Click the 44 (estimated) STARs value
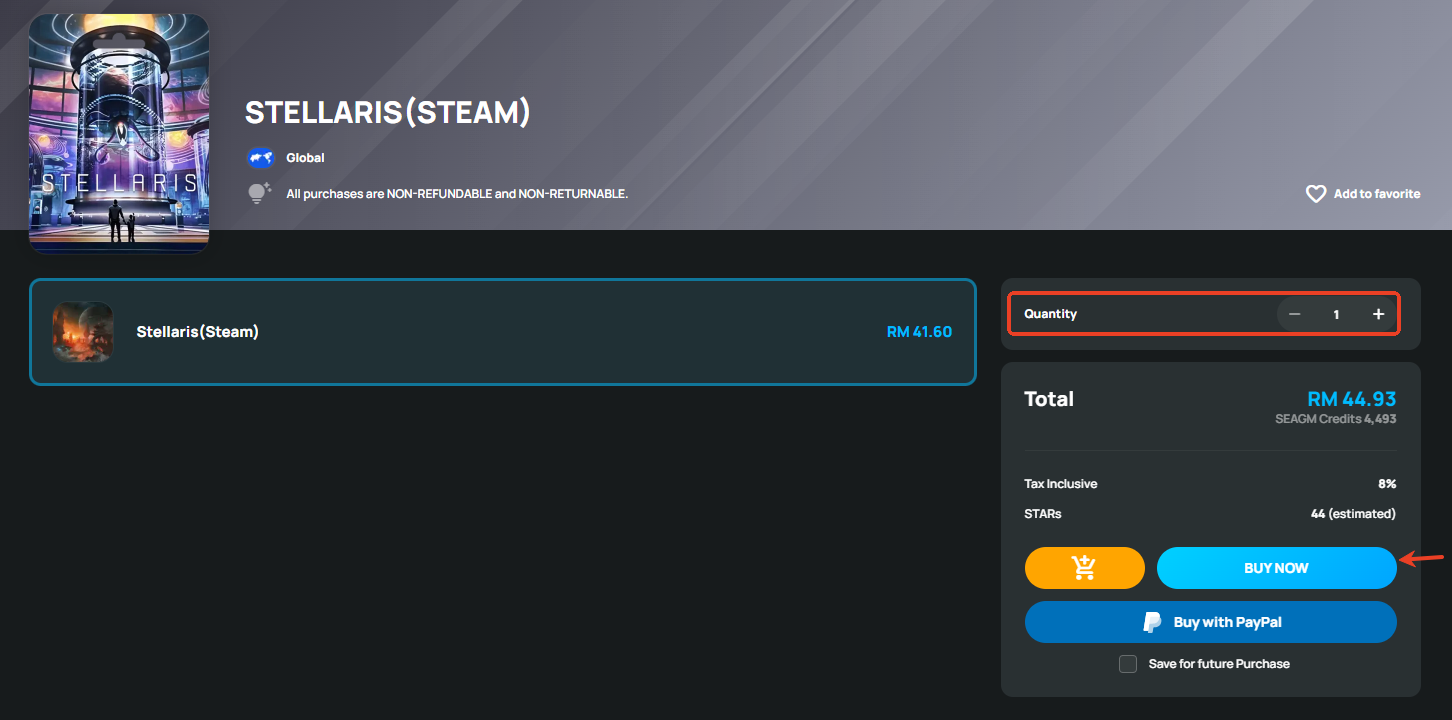This screenshot has width=1452, height=720. [x=1353, y=514]
